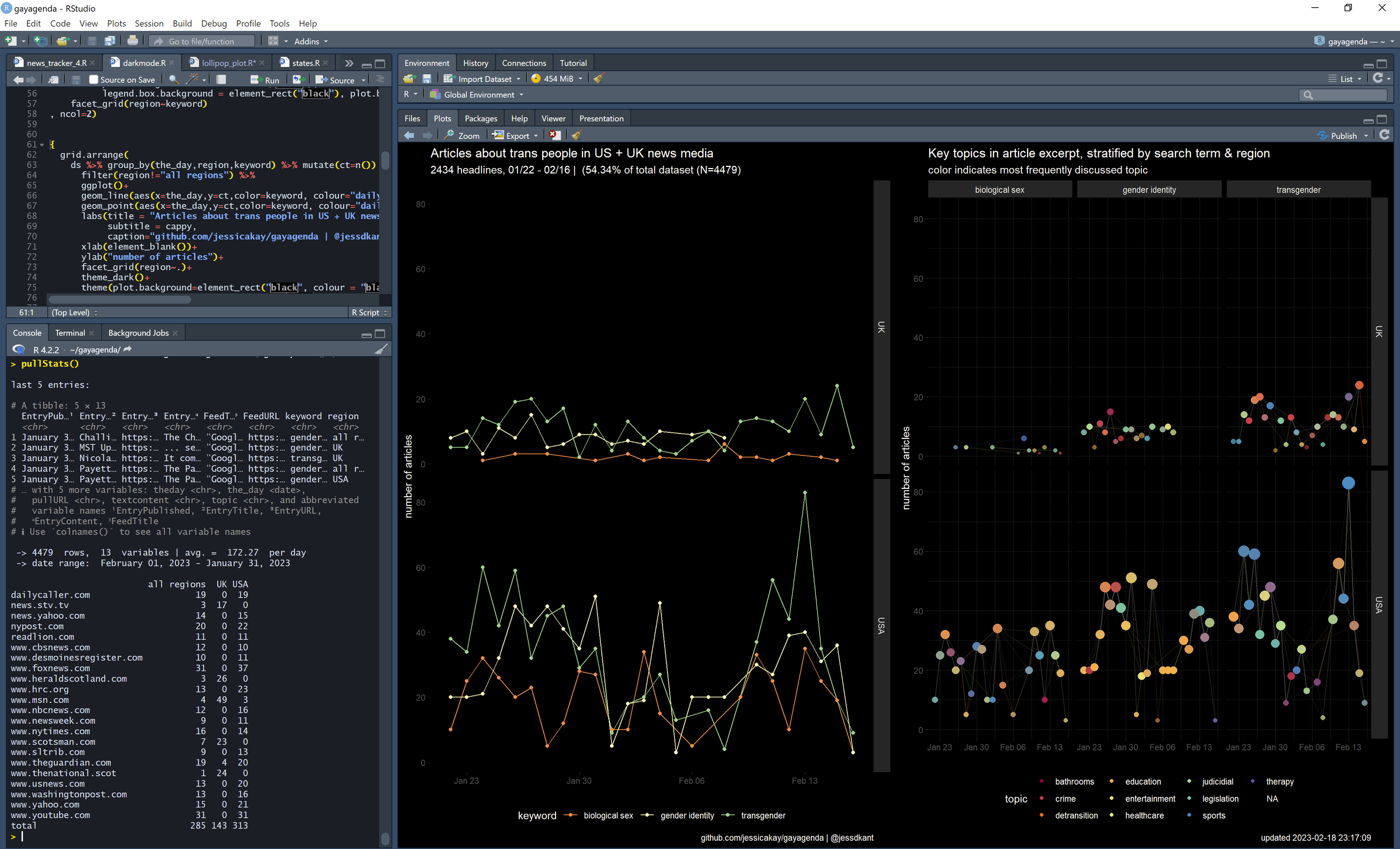Click the Publish button

pyautogui.click(x=1337, y=136)
